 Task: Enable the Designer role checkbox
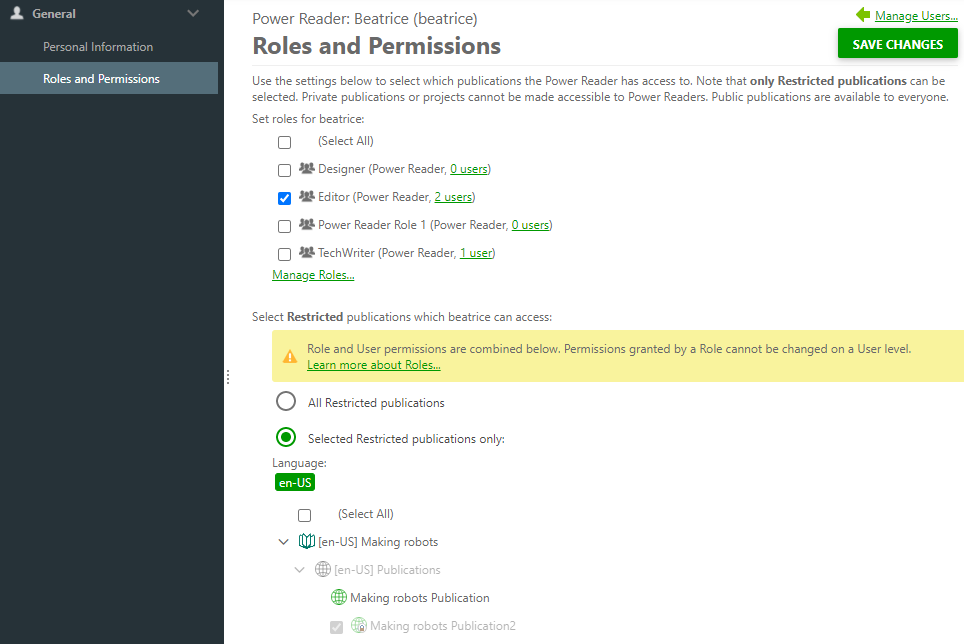284,170
